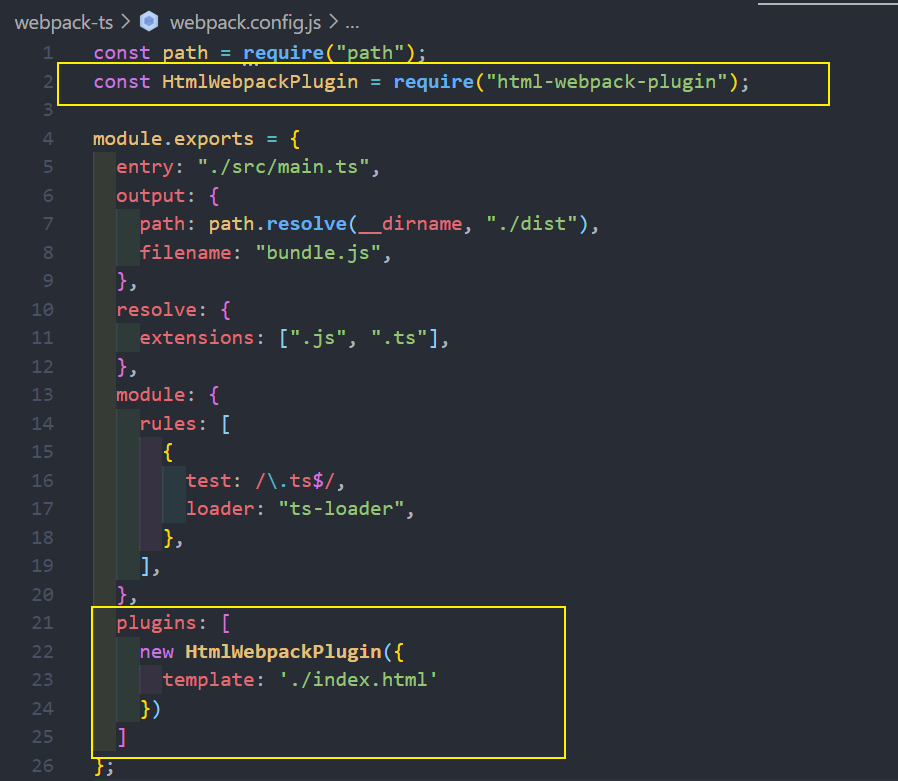Click the __dirname argument
Image resolution: width=898 pixels, height=781 pixels.
click(x=410, y=224)
